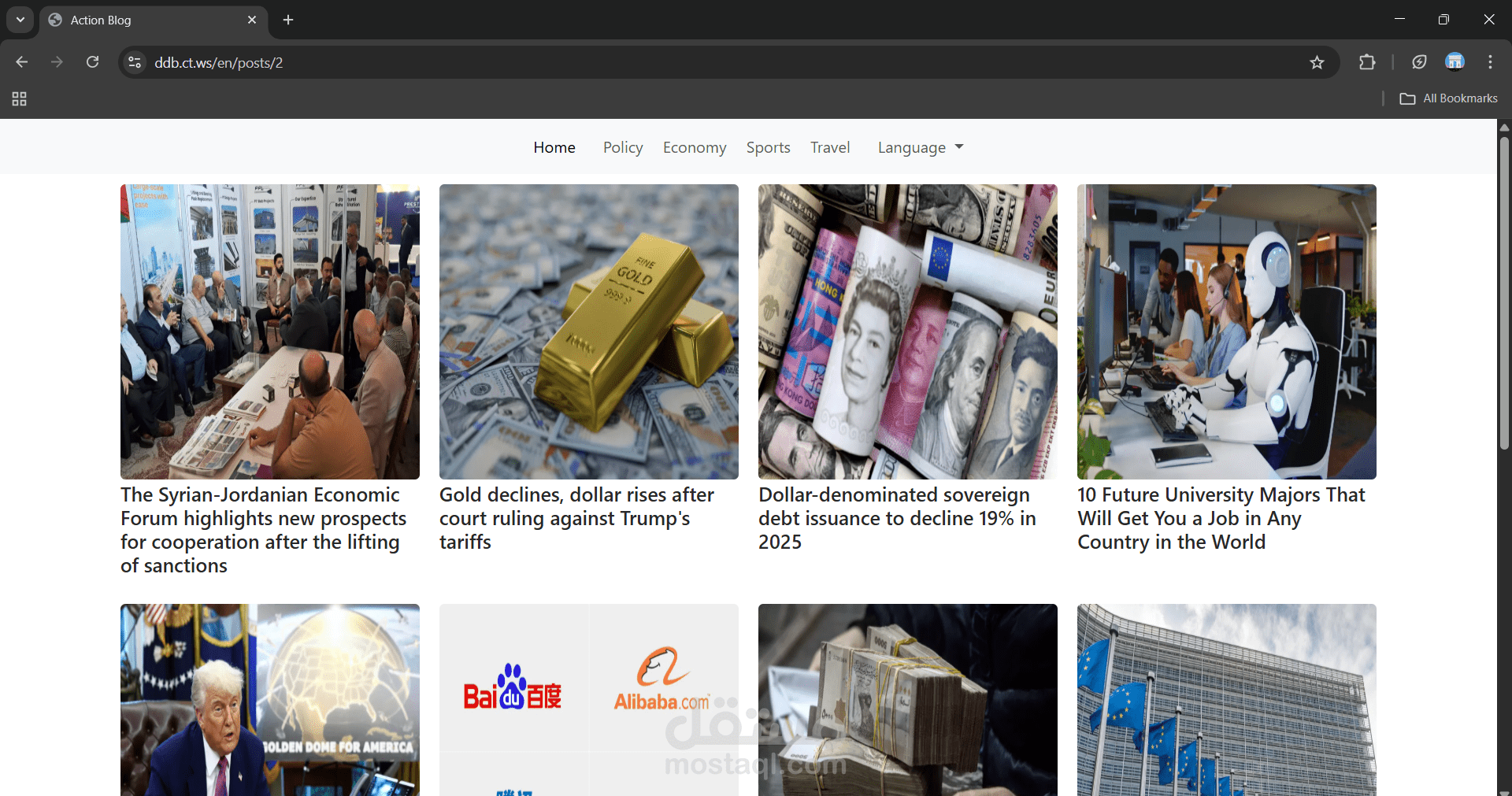Click the page vertical scrollbar thumb
The image size is (1512, 796).
tap(1504, 293)
